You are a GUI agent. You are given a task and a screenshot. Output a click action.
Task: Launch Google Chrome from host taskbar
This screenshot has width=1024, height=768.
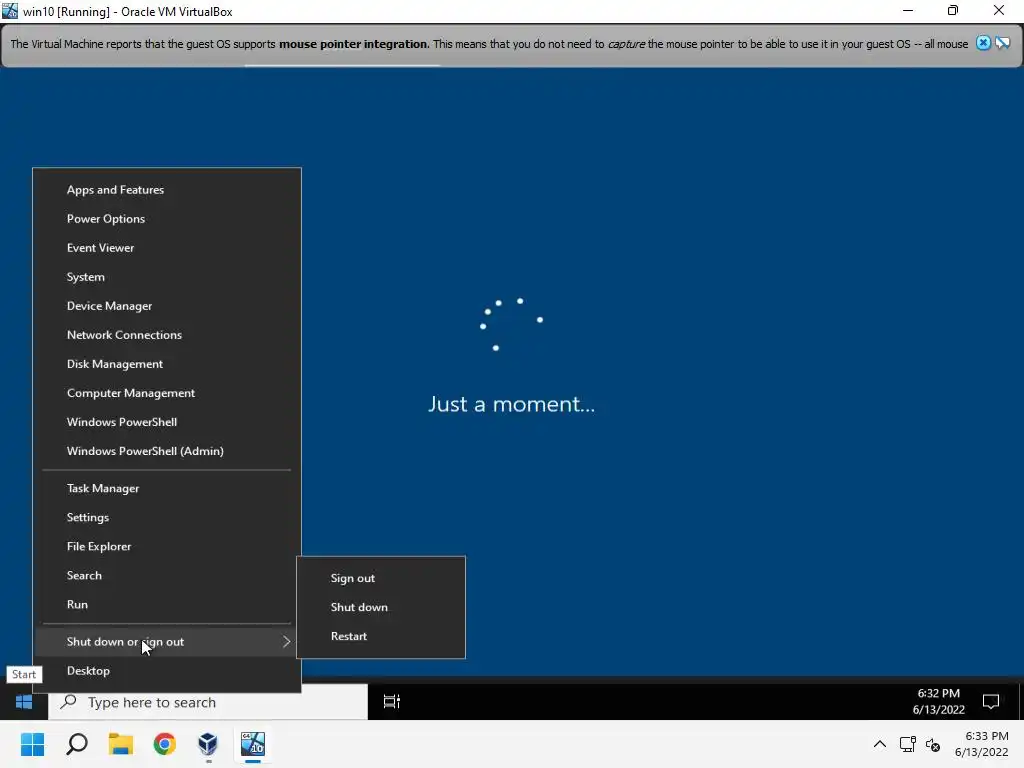165,744
